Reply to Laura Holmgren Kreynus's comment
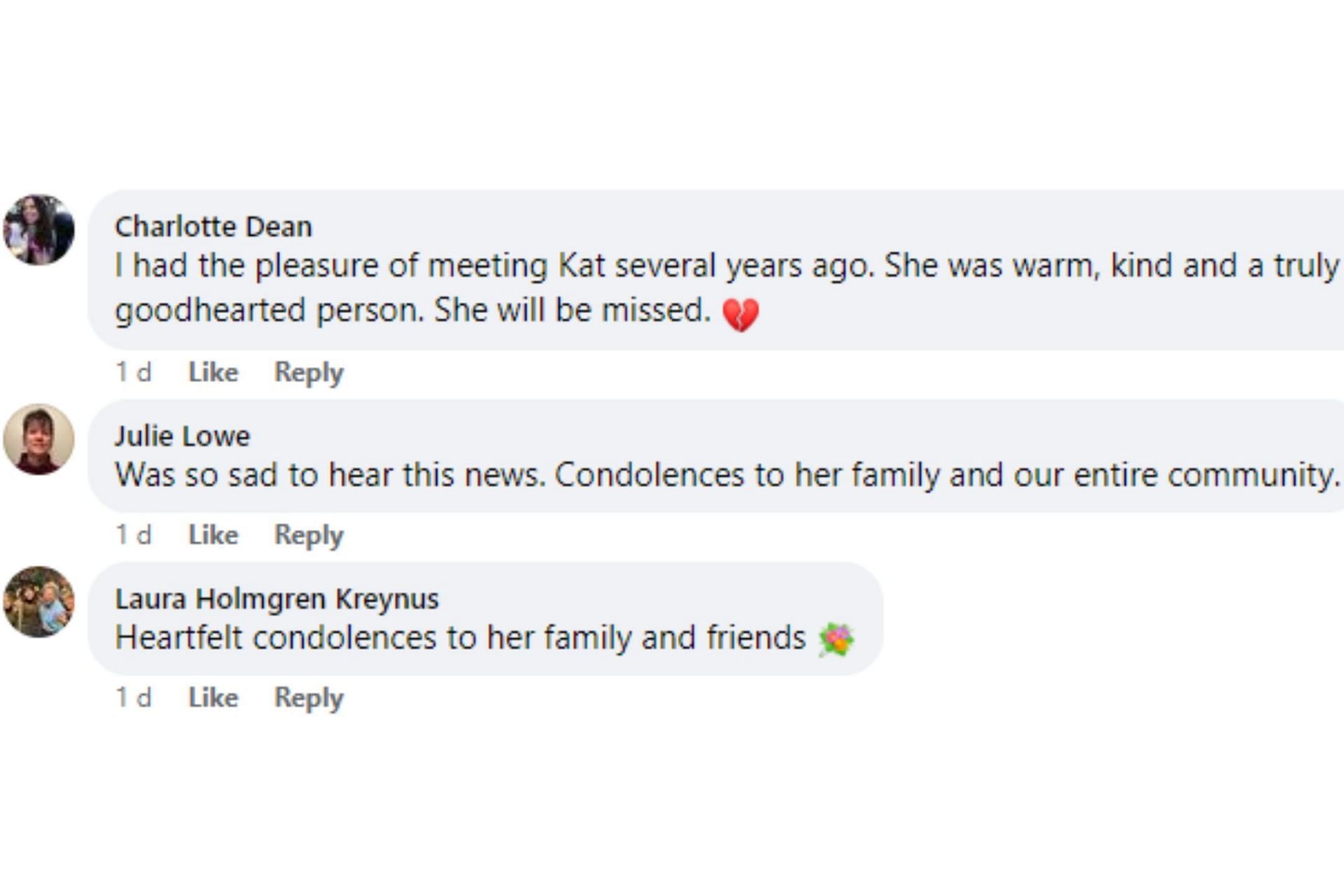Screen dimensions: 1344x896 (x=309, y=697)
